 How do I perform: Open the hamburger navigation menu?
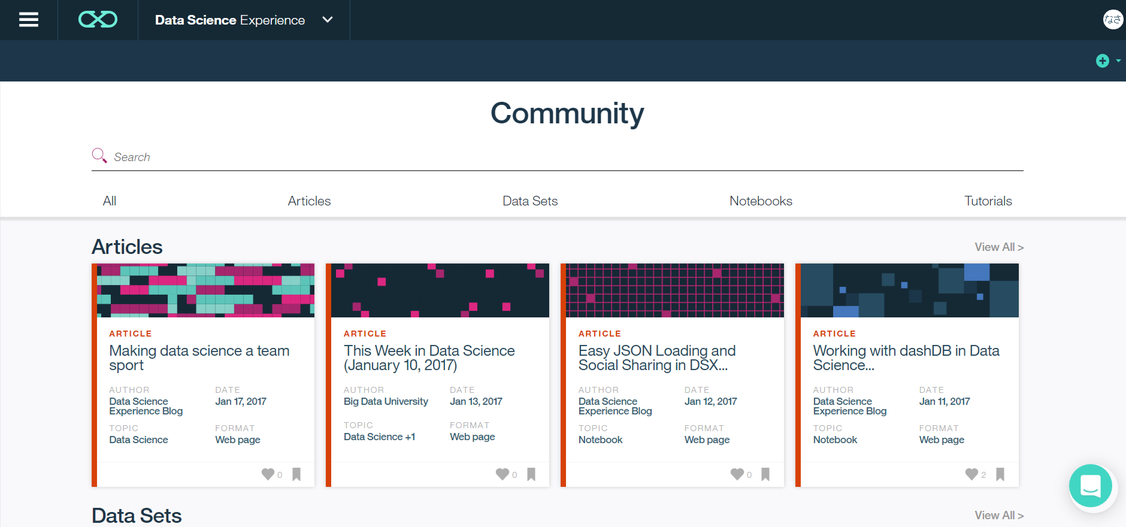[x=29, y=20]
